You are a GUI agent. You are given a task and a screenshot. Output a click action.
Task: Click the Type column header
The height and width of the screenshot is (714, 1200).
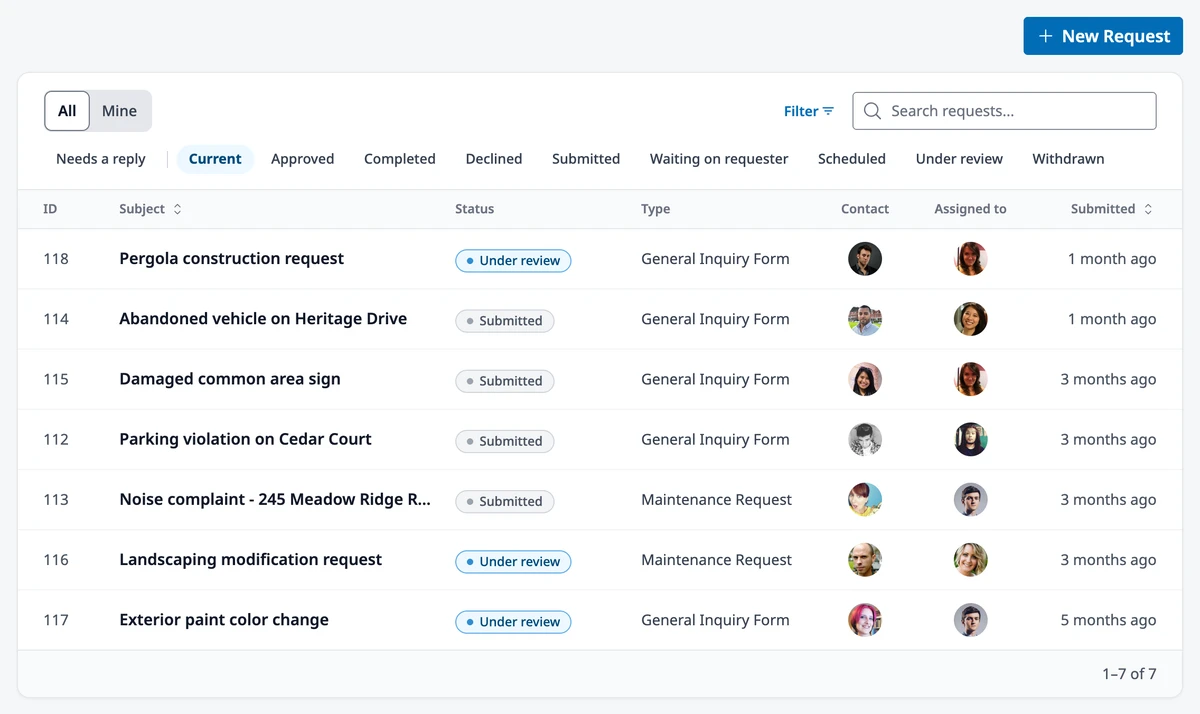coord(656,209)
